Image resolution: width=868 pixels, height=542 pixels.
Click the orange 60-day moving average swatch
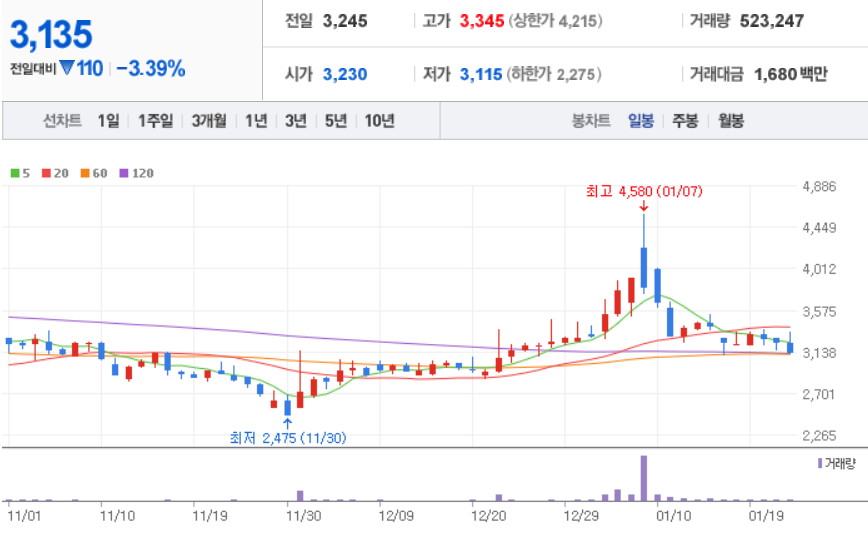pos(85,173)
